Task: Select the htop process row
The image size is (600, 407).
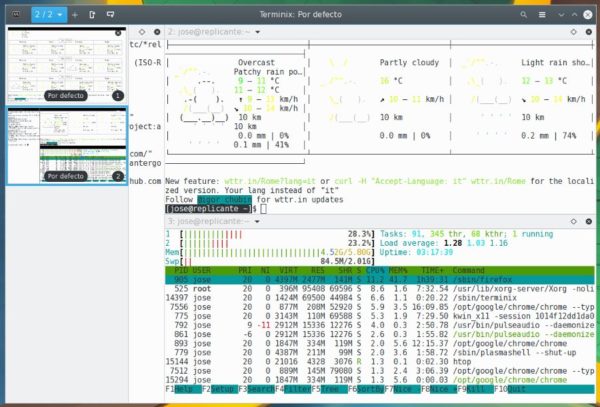Action: pyautogui.click(x=380, y=362)
